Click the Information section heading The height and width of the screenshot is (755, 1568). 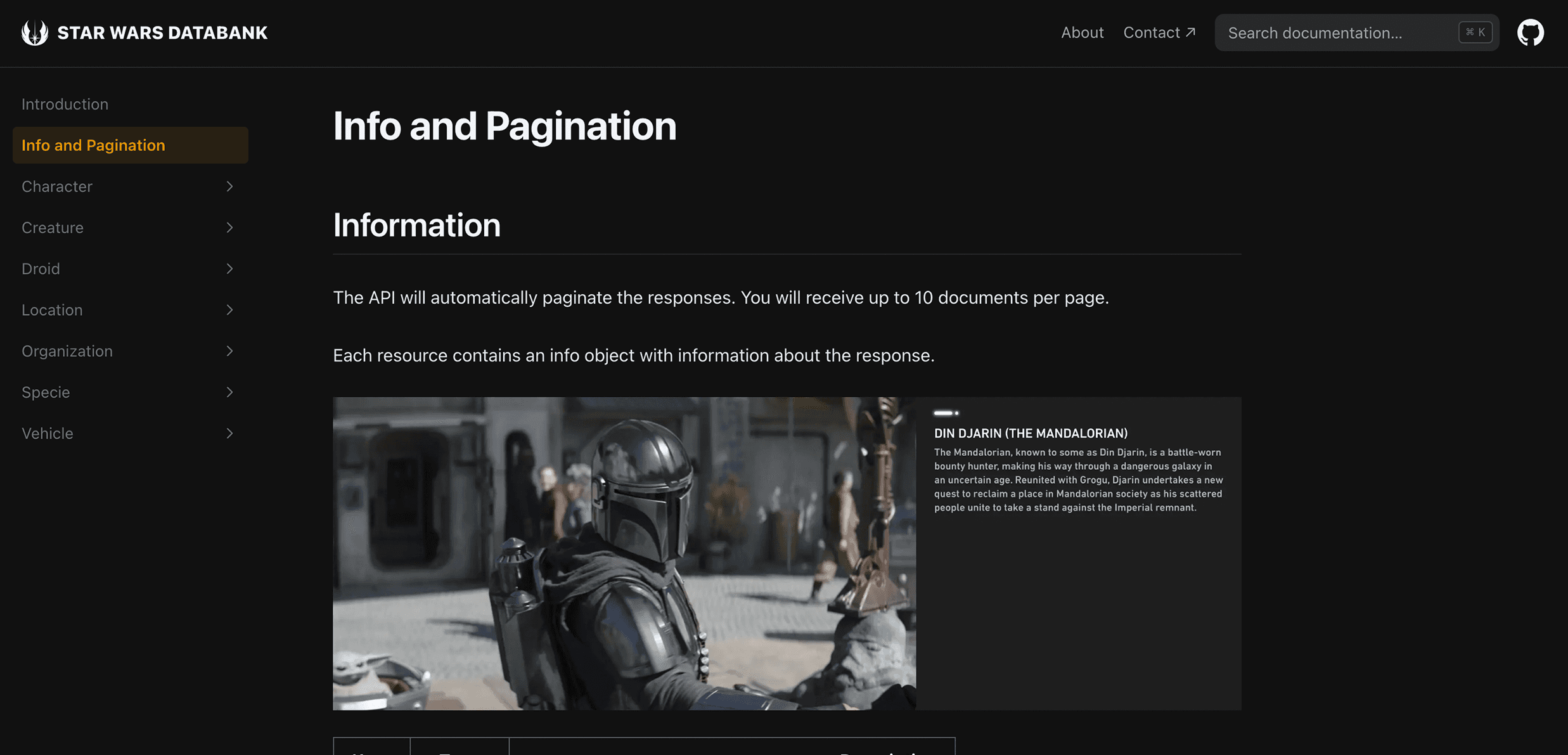[x=416, y=225]
